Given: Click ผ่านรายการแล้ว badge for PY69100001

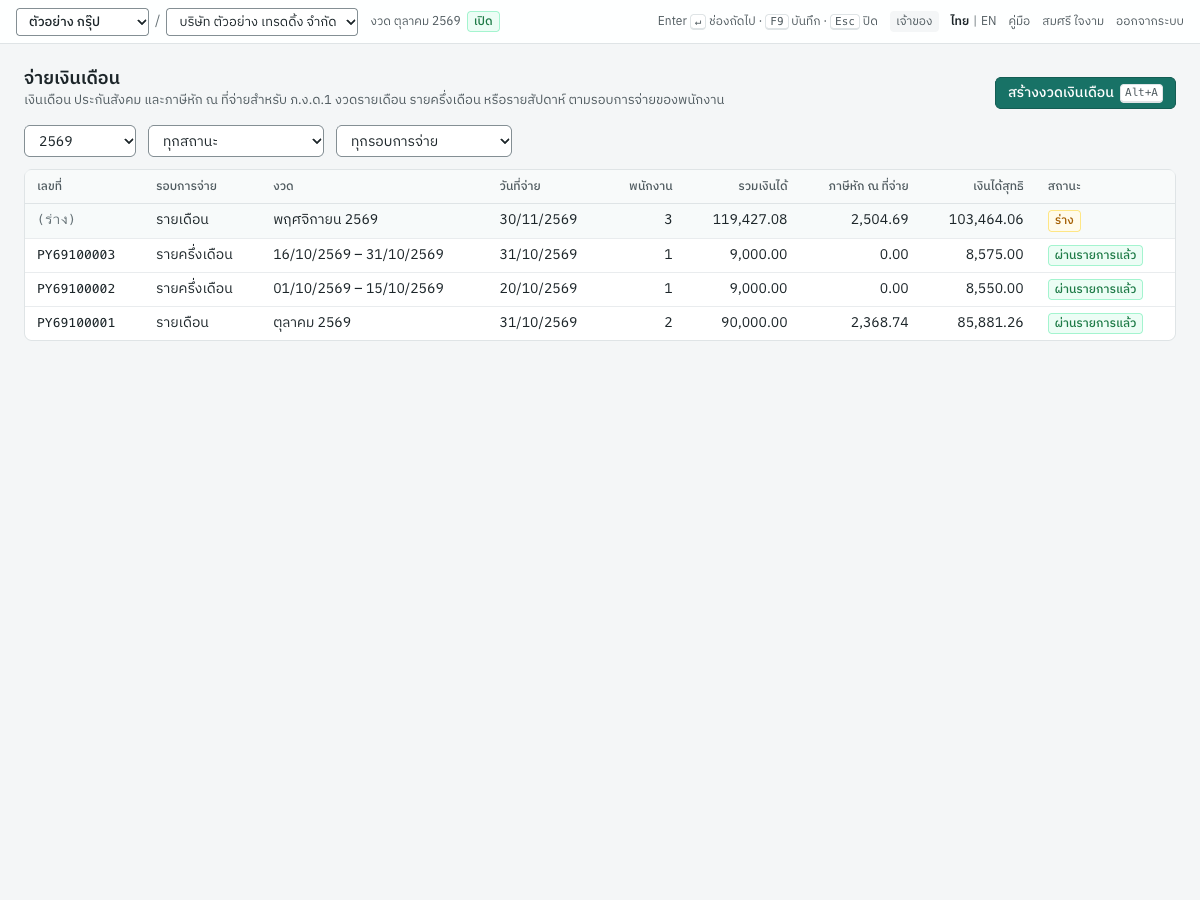Looking at the screenshot, I should point(1095,323).
